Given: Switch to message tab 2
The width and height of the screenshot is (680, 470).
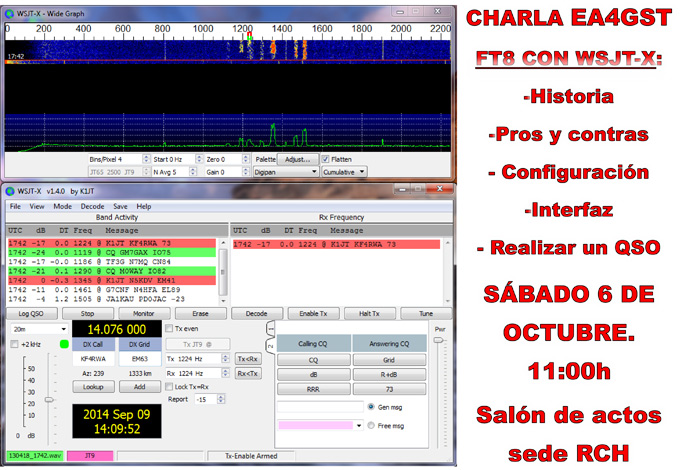Looking at the screenshot, I should pyautogui.click(x=270, y=346).
